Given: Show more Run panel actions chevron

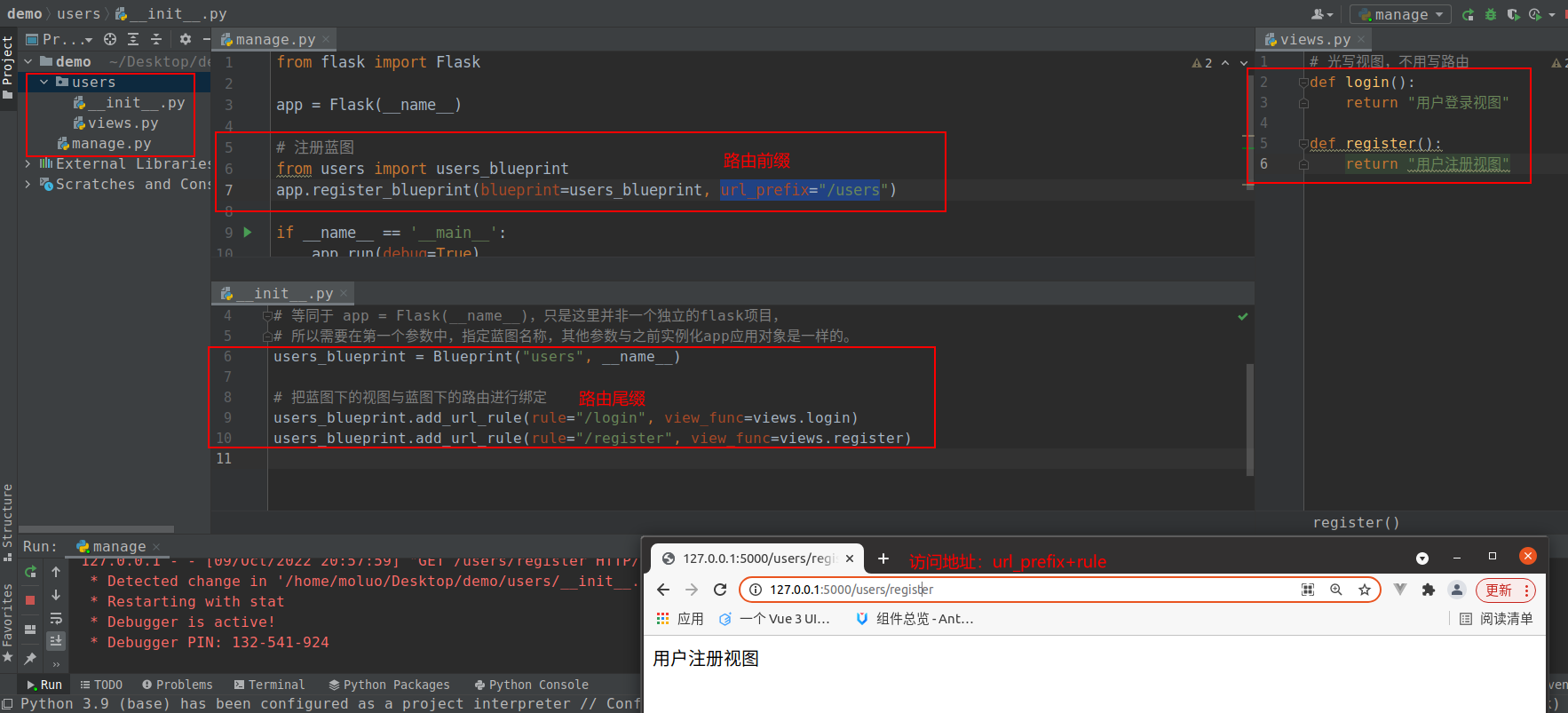Looking at the screenshot, I should point(56,663).
